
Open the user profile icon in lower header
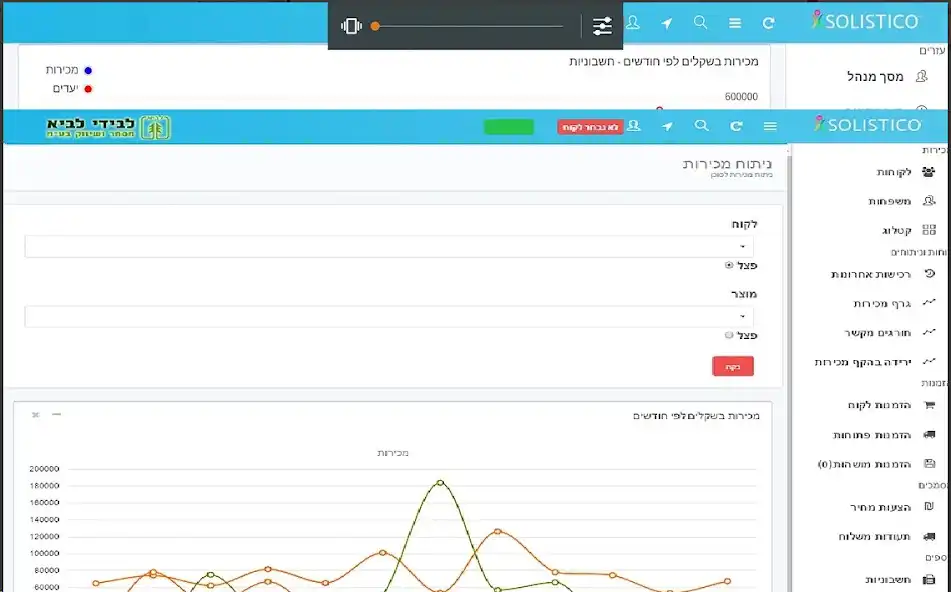point(634,126)
